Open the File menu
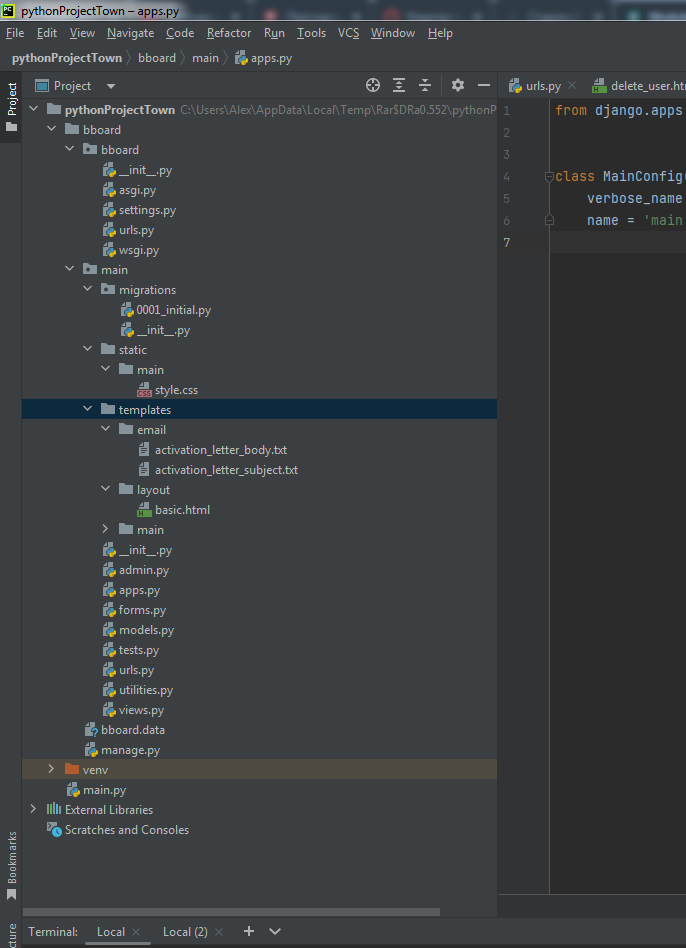This screenshot has height=948, width=686. (15, 33)
